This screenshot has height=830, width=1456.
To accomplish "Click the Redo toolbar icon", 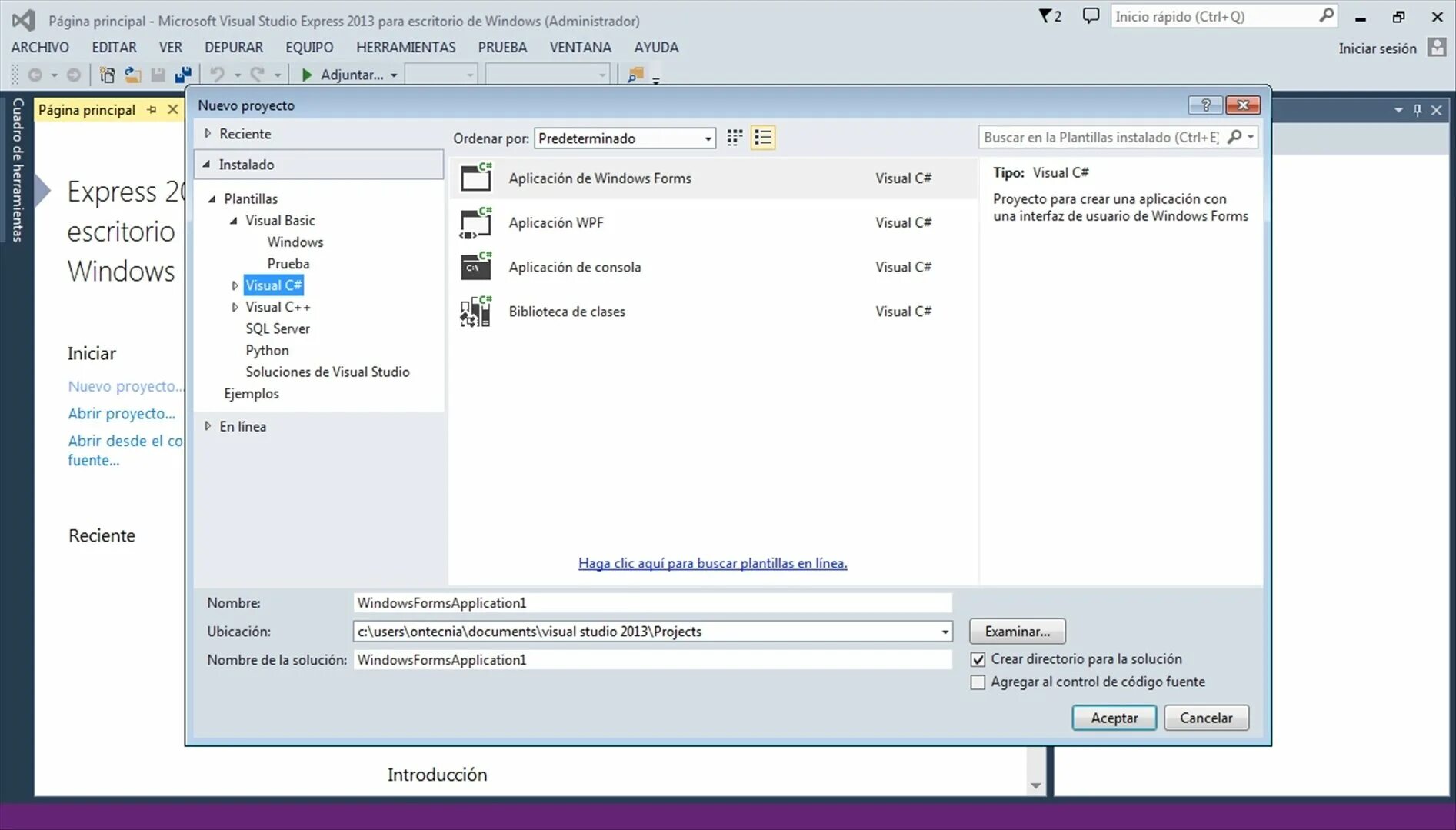I will pyautogui.click(x=258, y=75).
